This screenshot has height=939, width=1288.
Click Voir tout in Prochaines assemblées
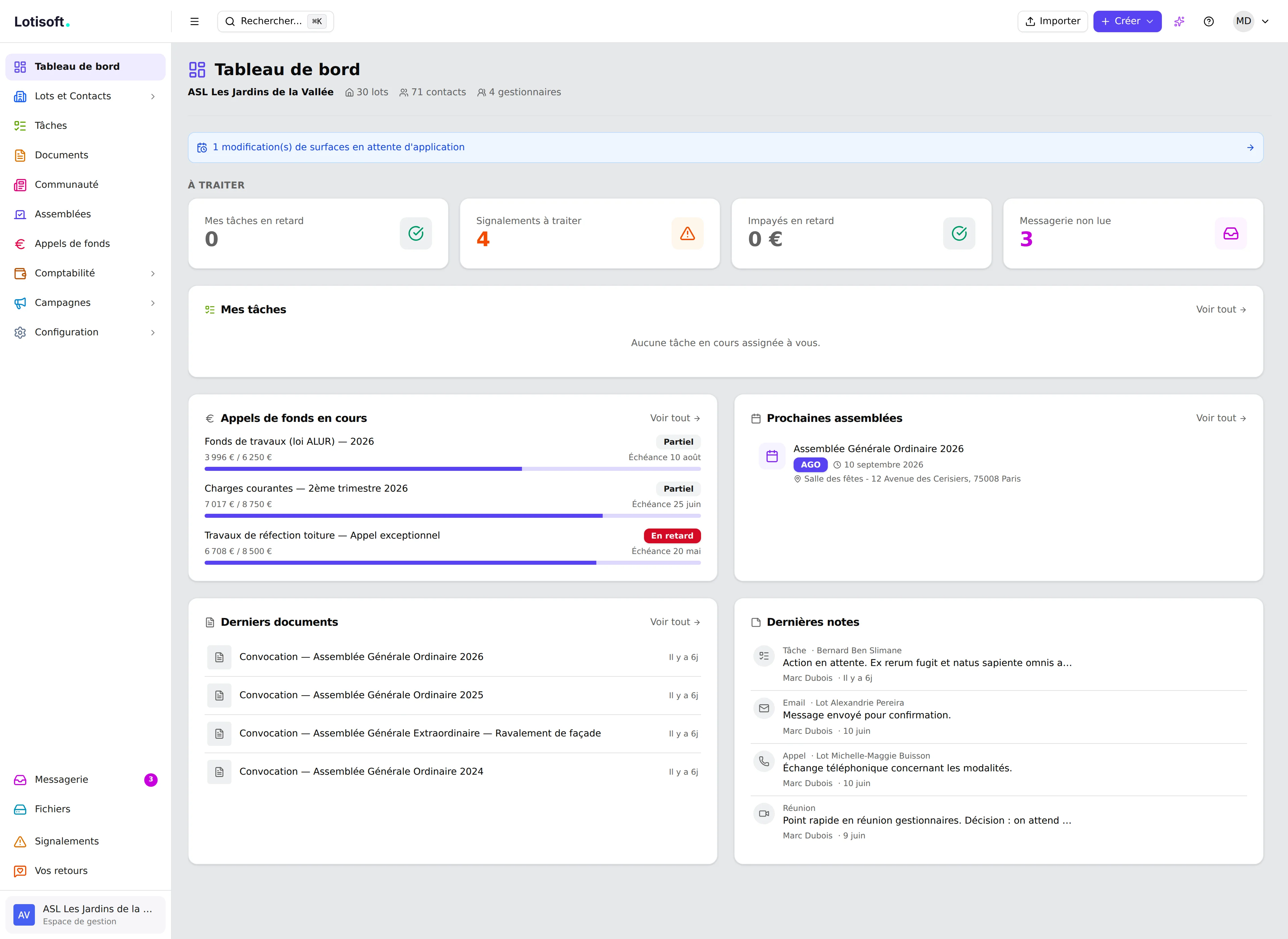pyautogui.click(x=1221, y=418)
